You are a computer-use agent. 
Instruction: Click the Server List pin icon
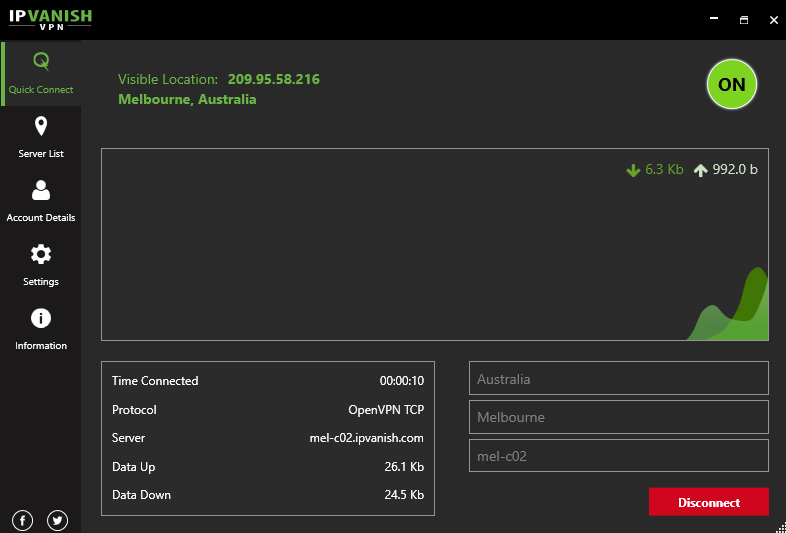[x=41, y=126]
